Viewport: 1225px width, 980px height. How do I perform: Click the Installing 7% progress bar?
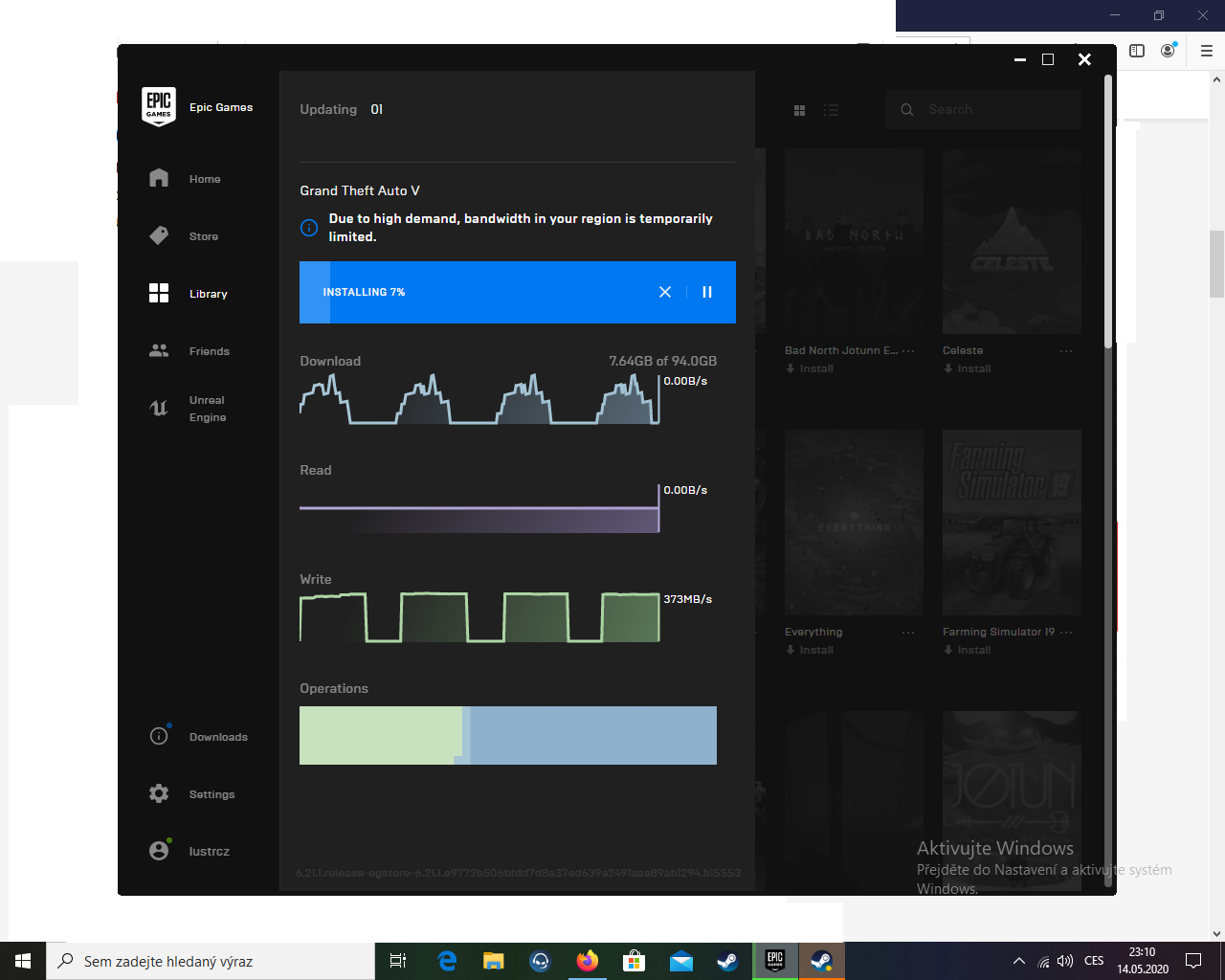(x=479, y=292)
